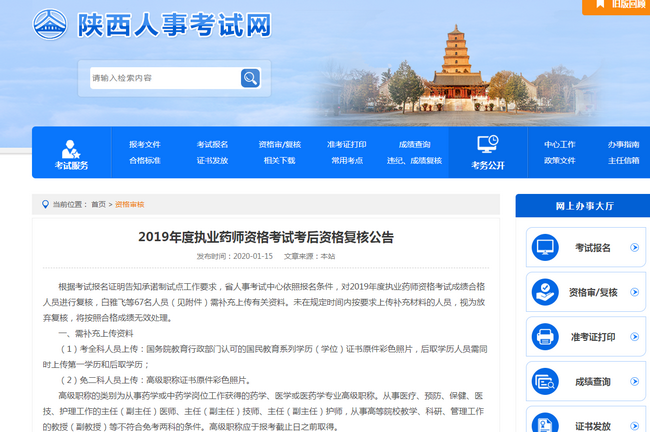Click the magnifier search button
Viewport: 650px width, 432px height.
pyautogui.click(x=250, y=78)
